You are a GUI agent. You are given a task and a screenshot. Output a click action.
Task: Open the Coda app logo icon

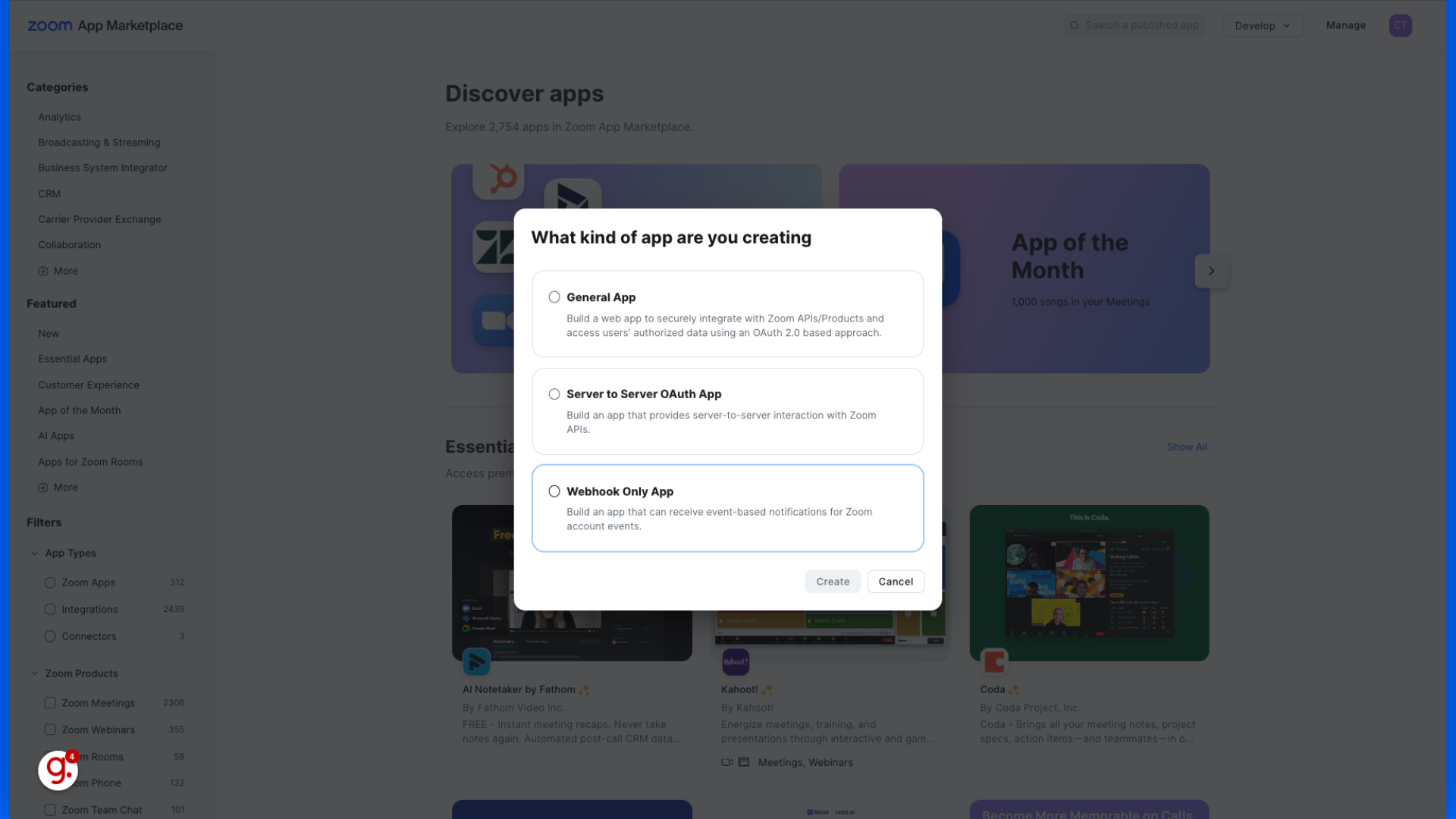coord(994,662)
